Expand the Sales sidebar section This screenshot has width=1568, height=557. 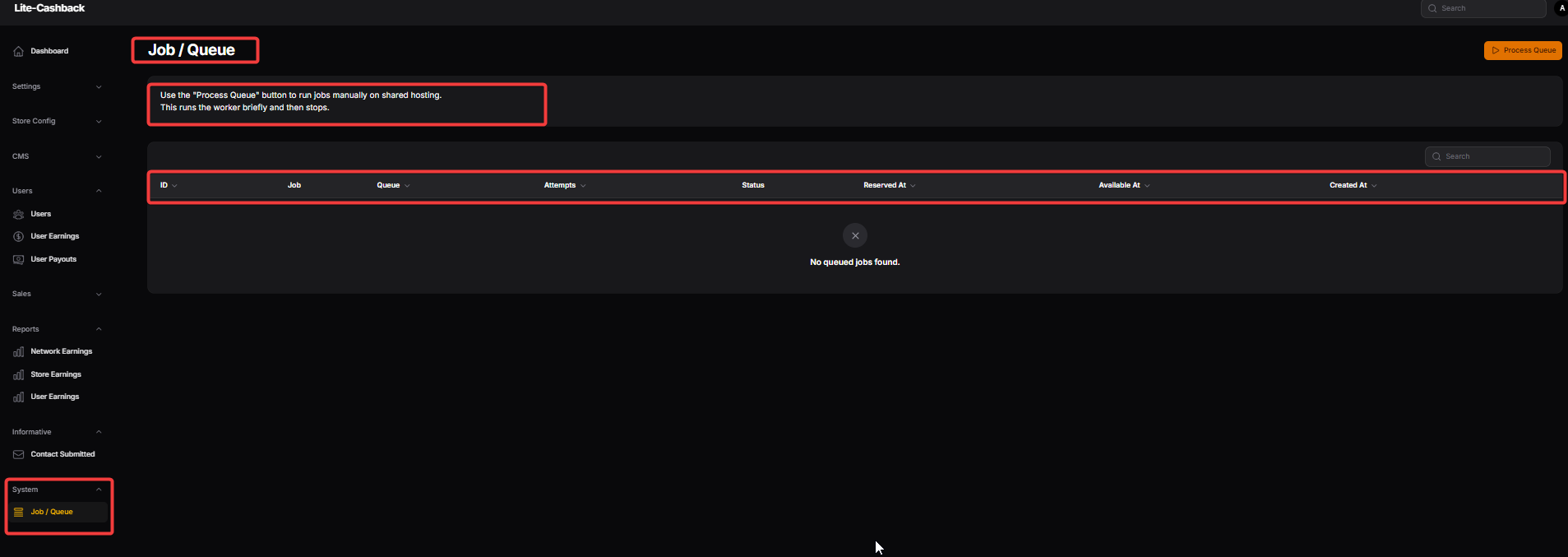[57, 294]
